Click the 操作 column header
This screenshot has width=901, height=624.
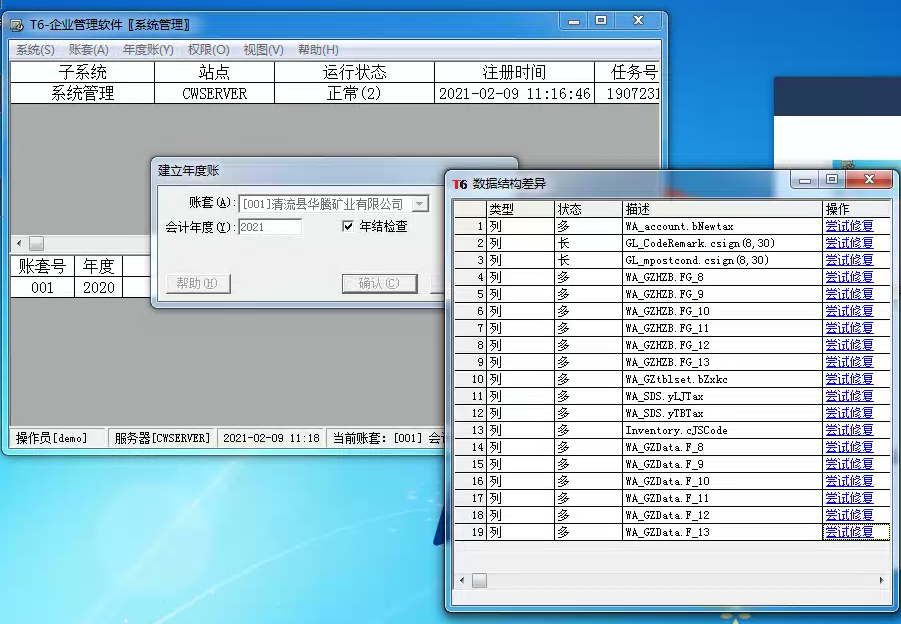coord(857,209)
